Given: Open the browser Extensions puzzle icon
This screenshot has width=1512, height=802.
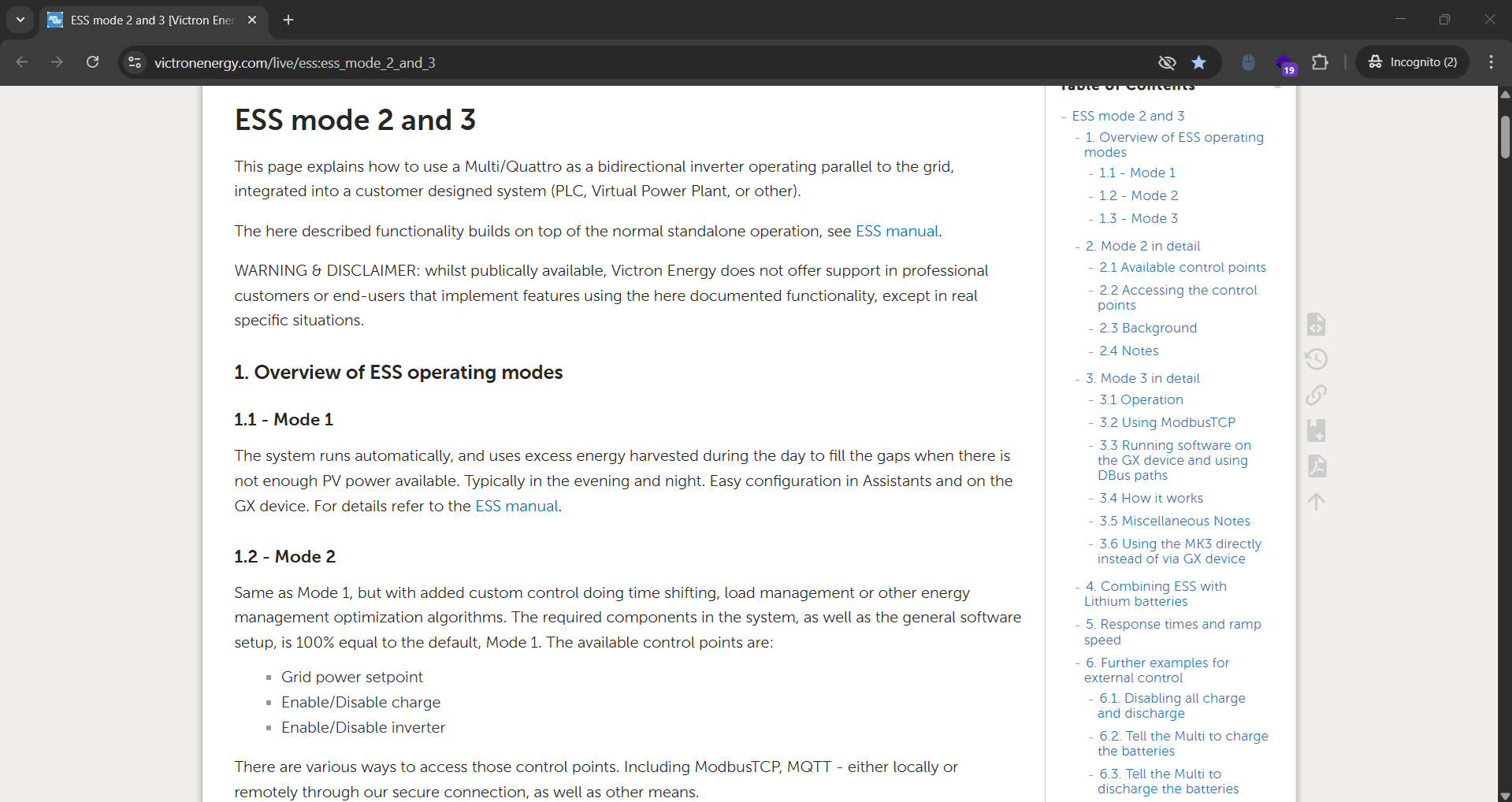Looking at the screenshot, I should click(x=1320, y=62).
